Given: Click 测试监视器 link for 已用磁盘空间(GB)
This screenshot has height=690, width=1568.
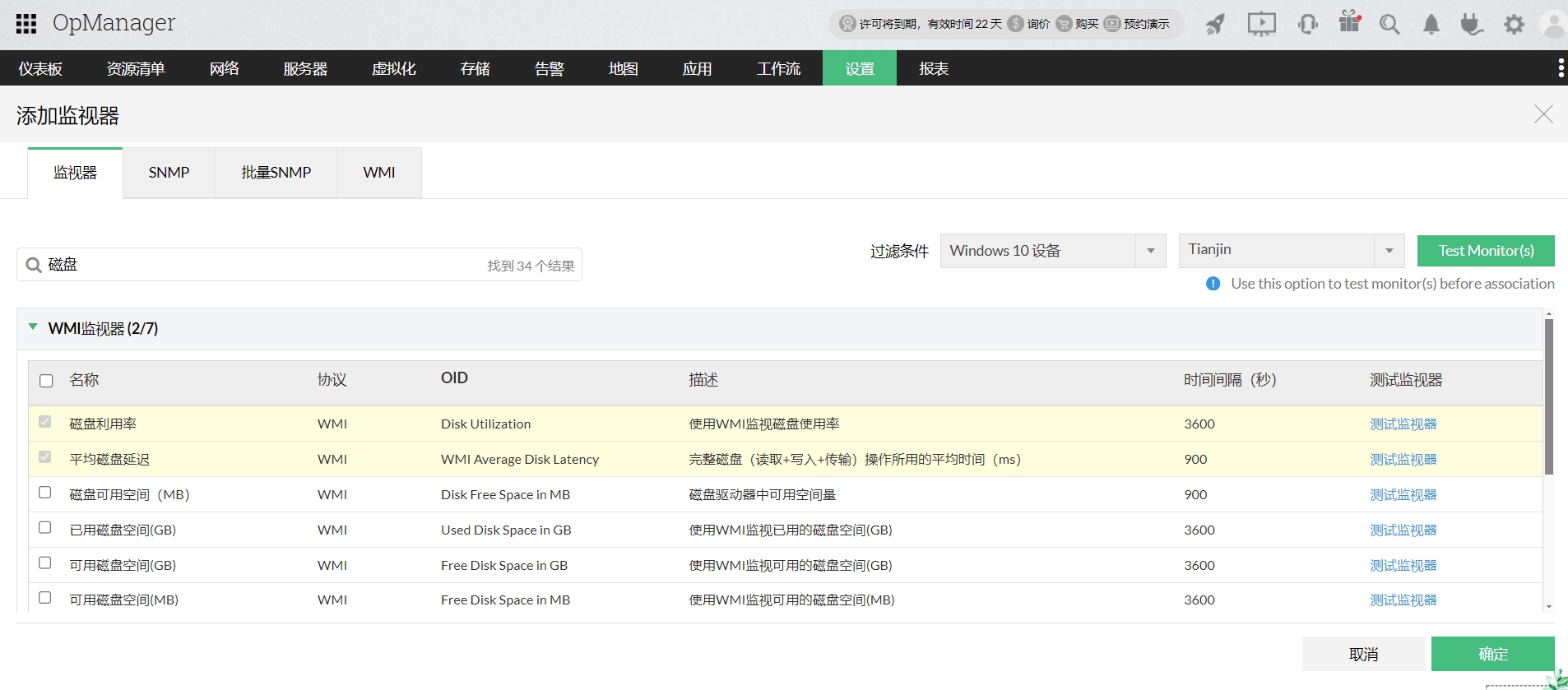Looking at the screenshot, I should pyautogui.click(x=1403, y=530).
